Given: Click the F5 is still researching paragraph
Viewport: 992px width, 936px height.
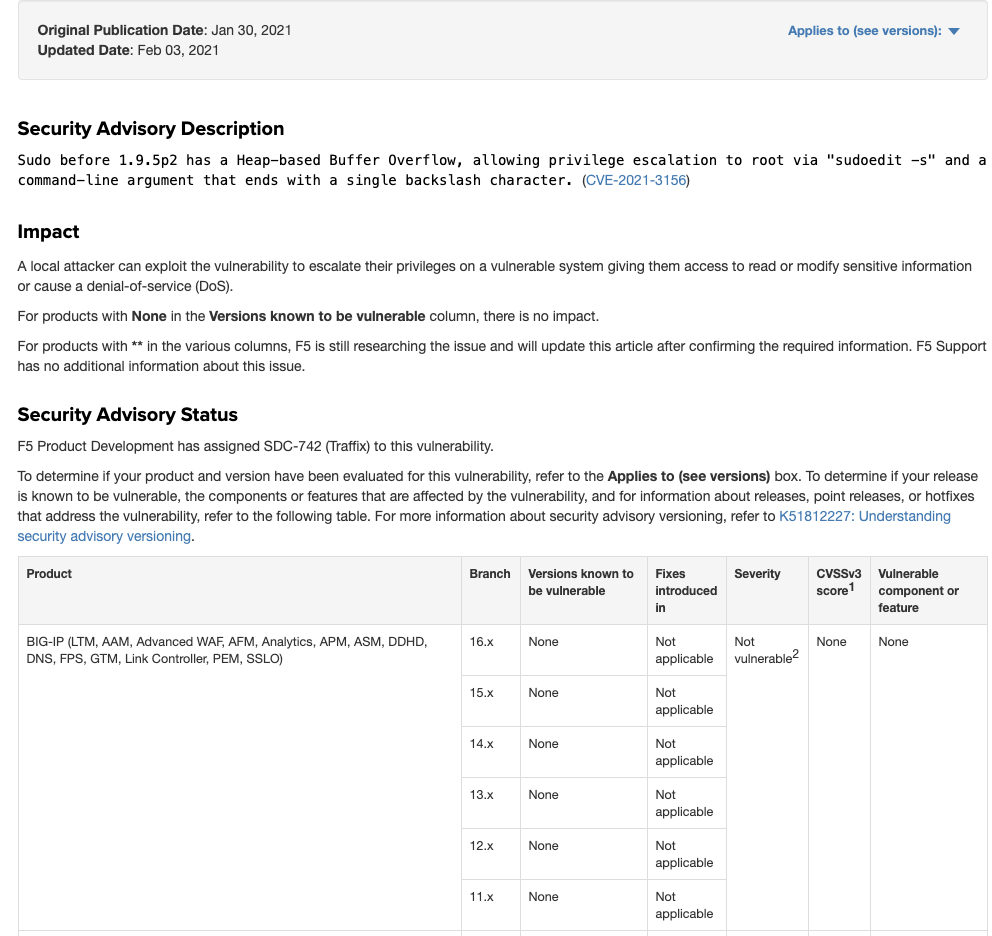Looking at the screenshot, I should pos(502,356).
